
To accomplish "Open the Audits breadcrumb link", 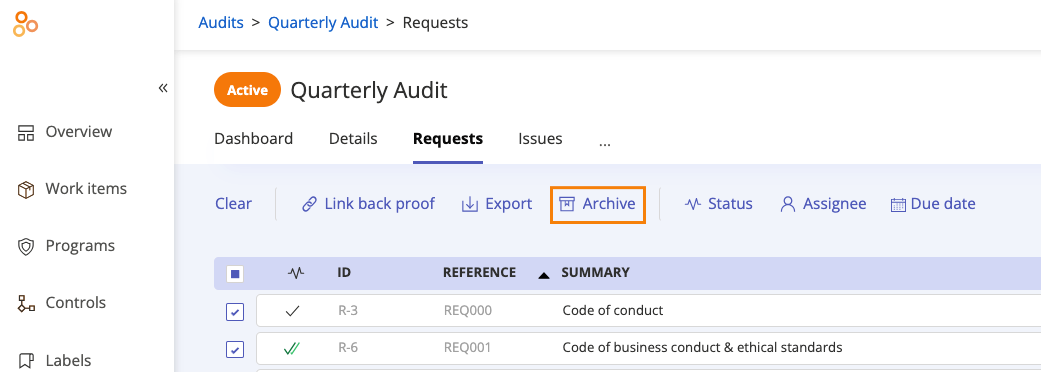I will 221,23.
